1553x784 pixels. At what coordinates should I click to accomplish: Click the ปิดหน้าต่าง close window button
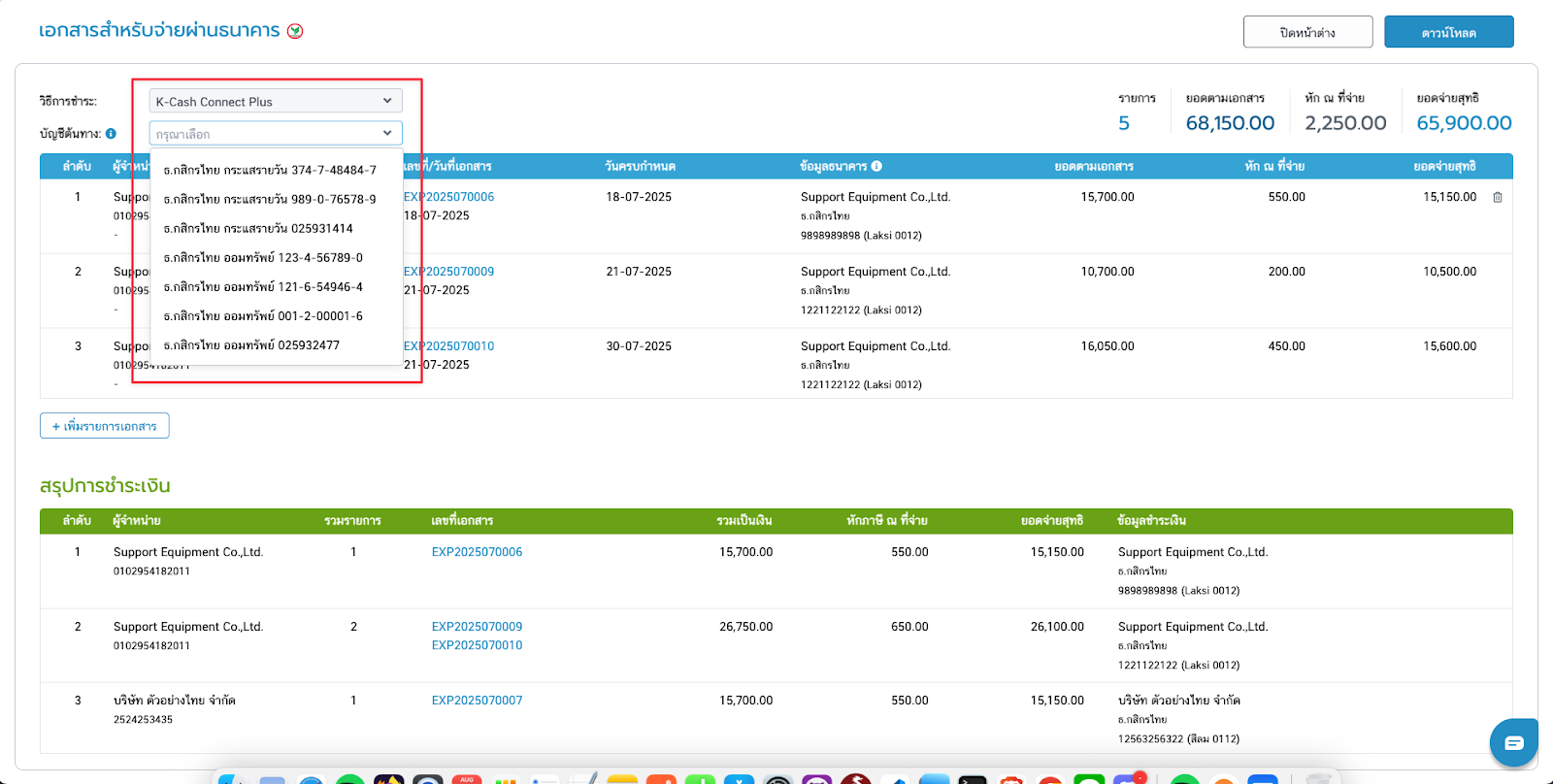tap(1307, 32)
